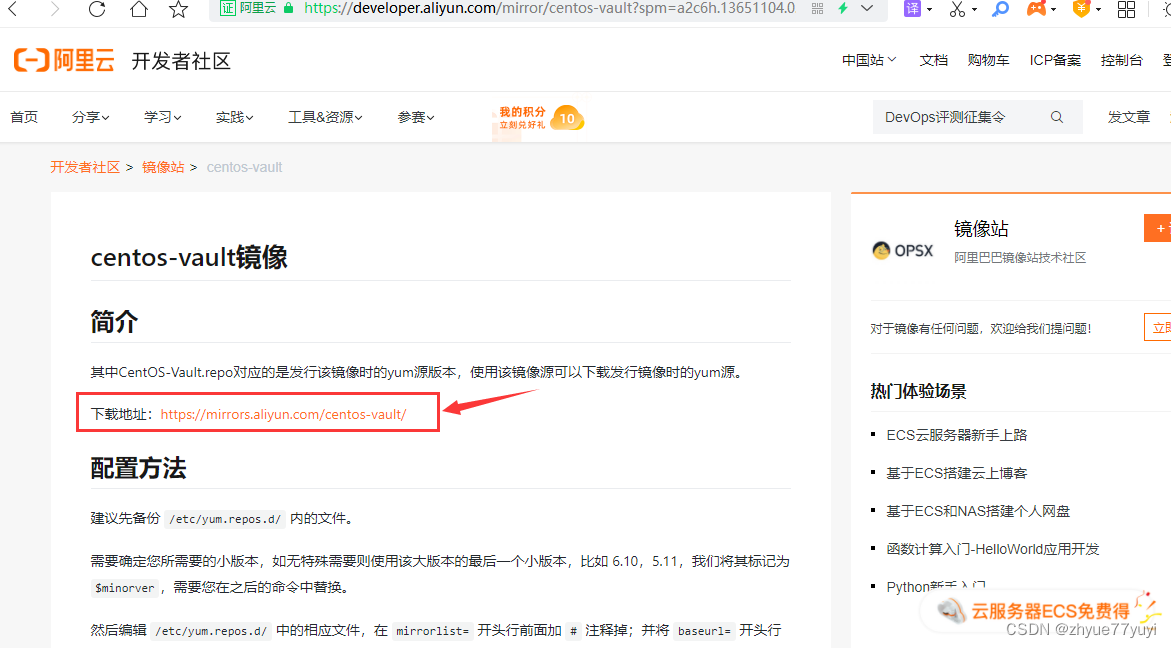Expand the address bar history chevron
This screenshot has width=1171, height=648.
[867, 8]
